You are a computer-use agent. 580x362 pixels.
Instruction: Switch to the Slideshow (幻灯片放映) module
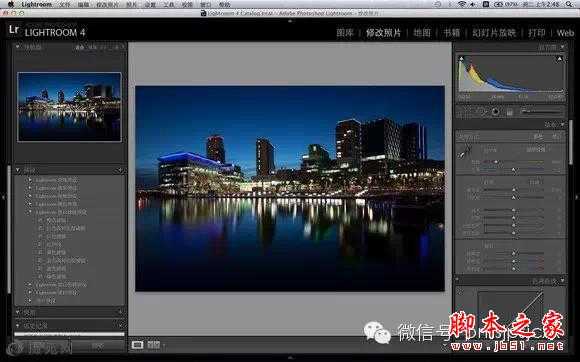point(494,33)
